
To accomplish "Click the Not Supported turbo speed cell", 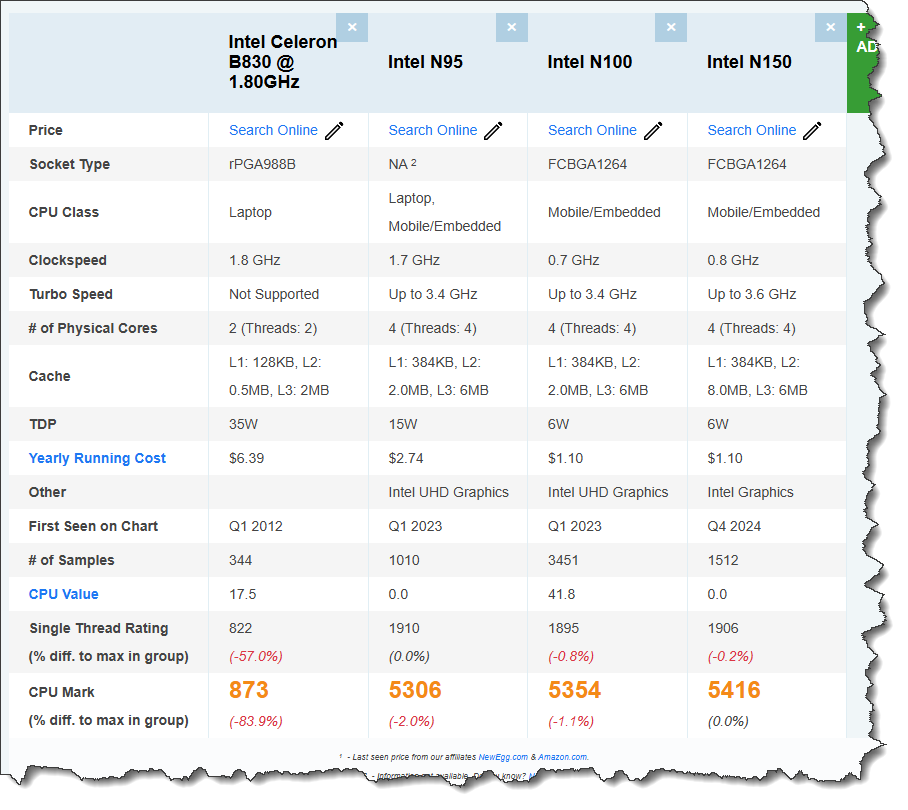I will click(x=274, y=295).
